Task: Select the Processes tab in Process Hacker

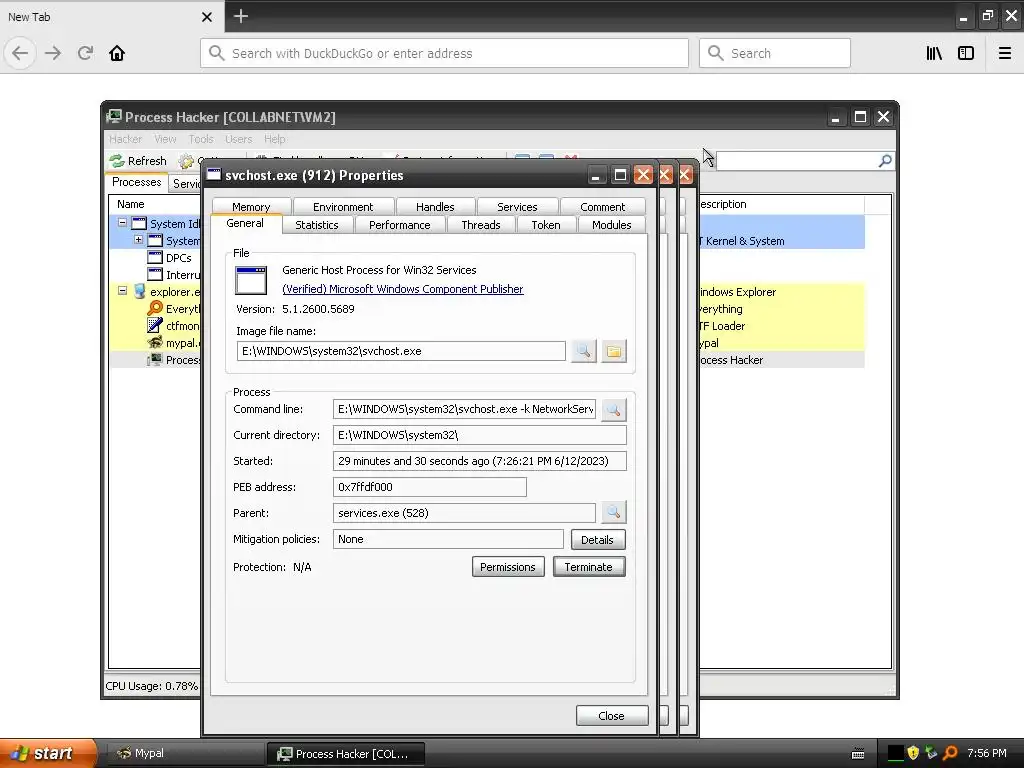Action: click(136, 182)
